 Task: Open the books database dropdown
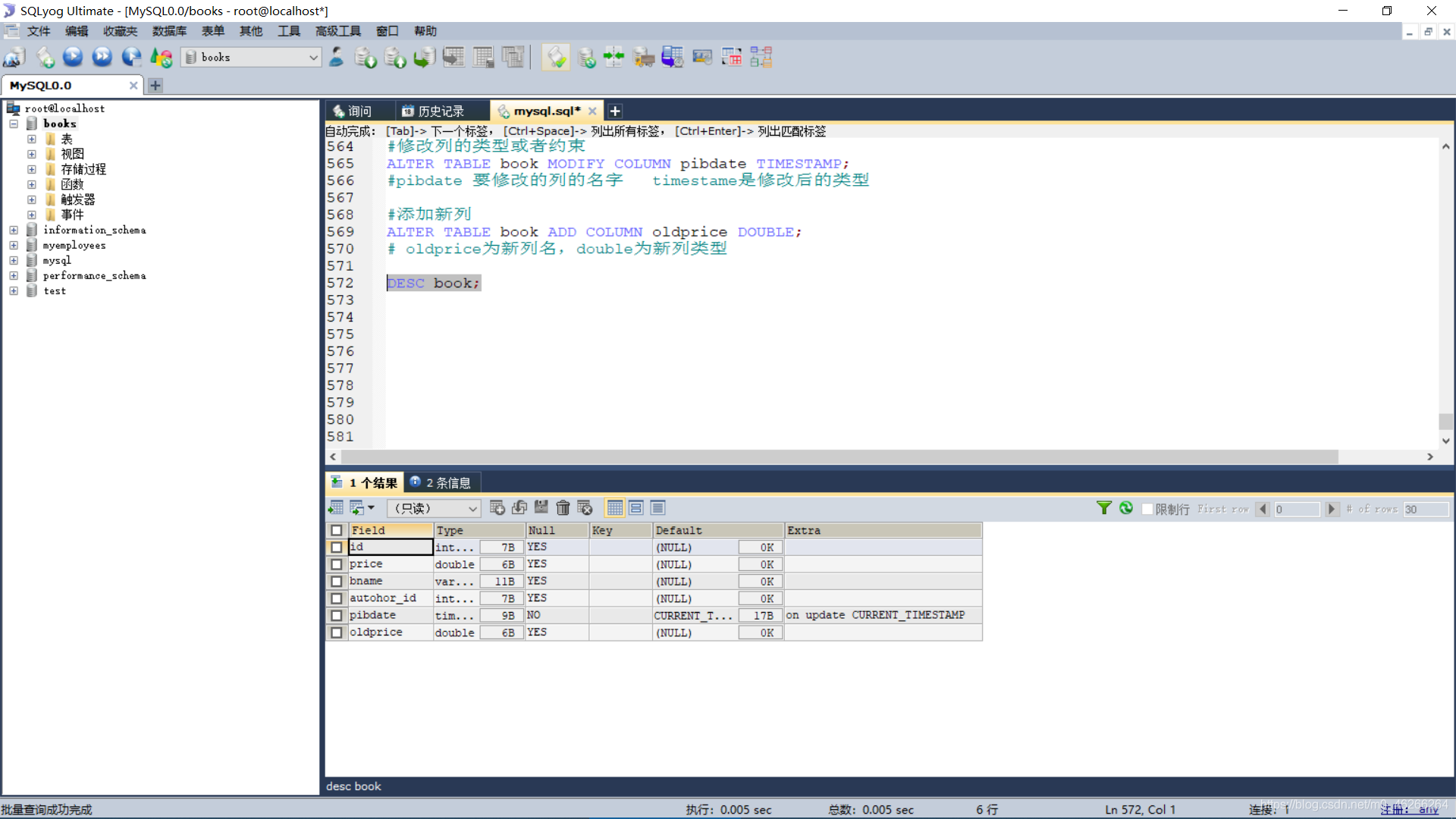coord(253,57)
